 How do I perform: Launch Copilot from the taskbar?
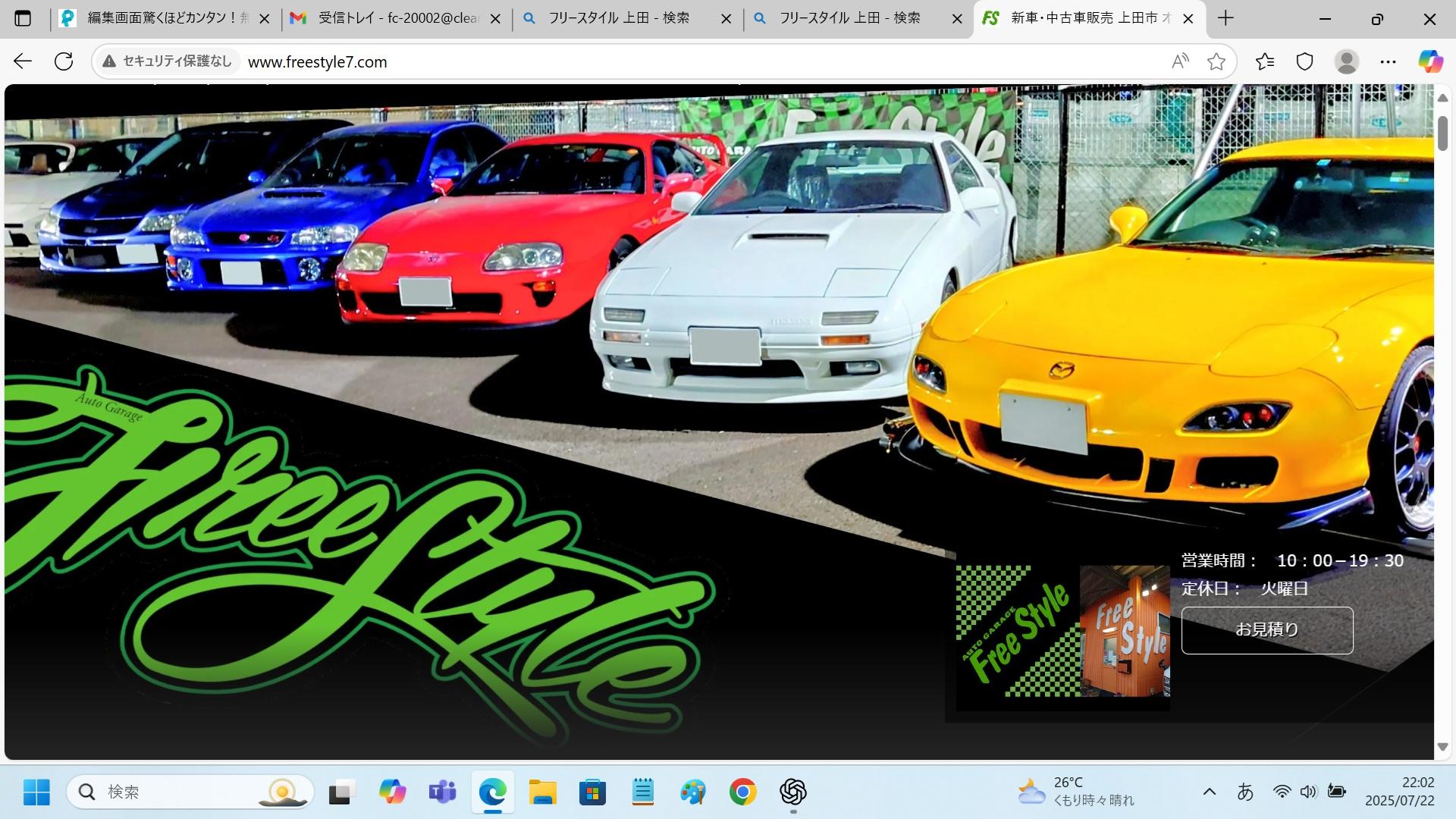point(392,792)
